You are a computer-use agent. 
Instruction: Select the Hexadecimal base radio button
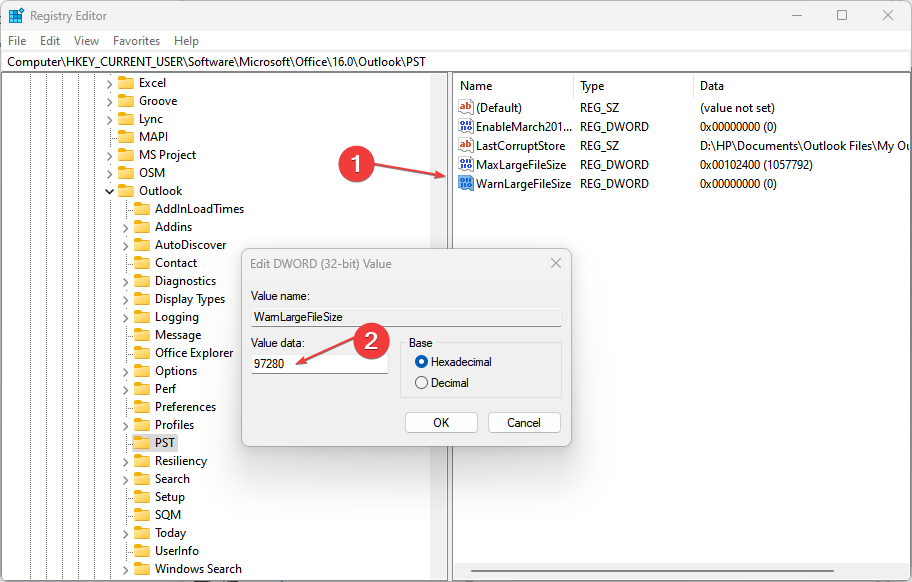pos(422,362)
